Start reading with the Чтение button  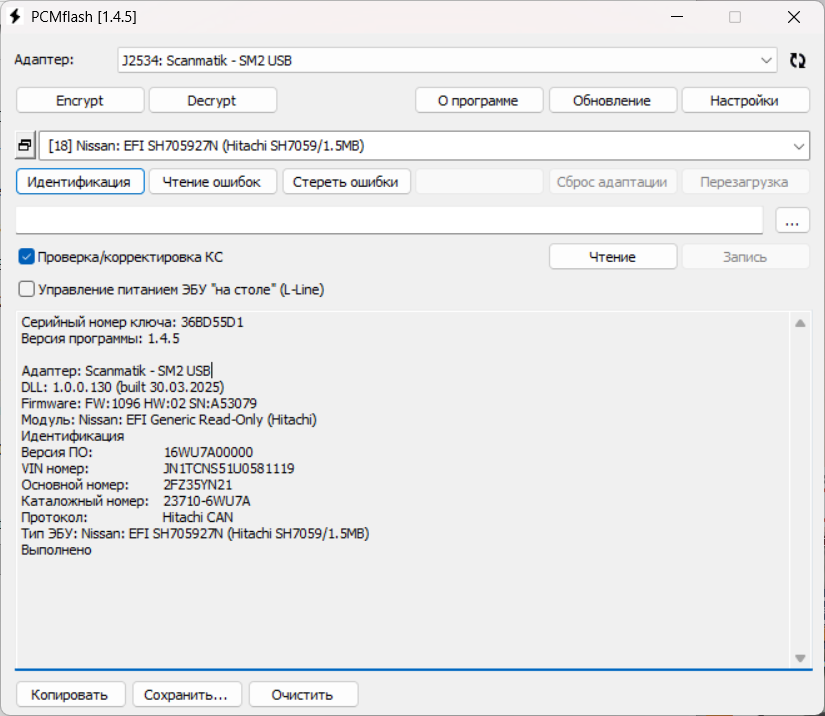click(612, 257)
